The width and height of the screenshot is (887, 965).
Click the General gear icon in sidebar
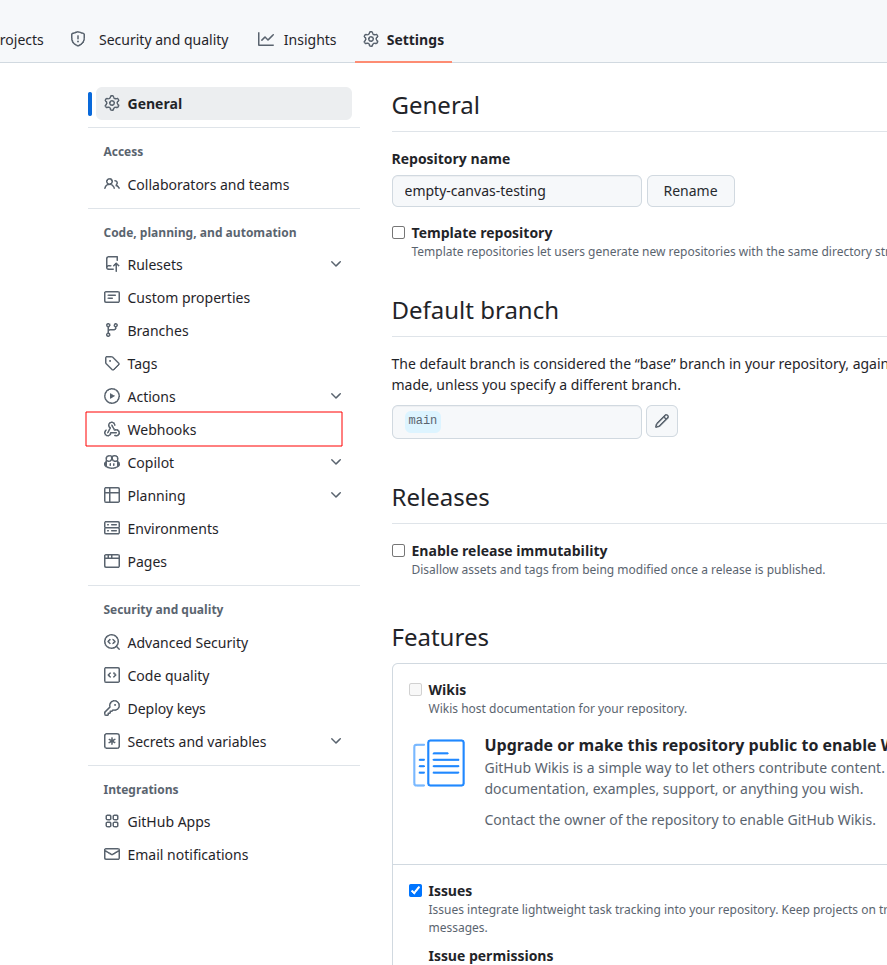[x=111, y=103]
